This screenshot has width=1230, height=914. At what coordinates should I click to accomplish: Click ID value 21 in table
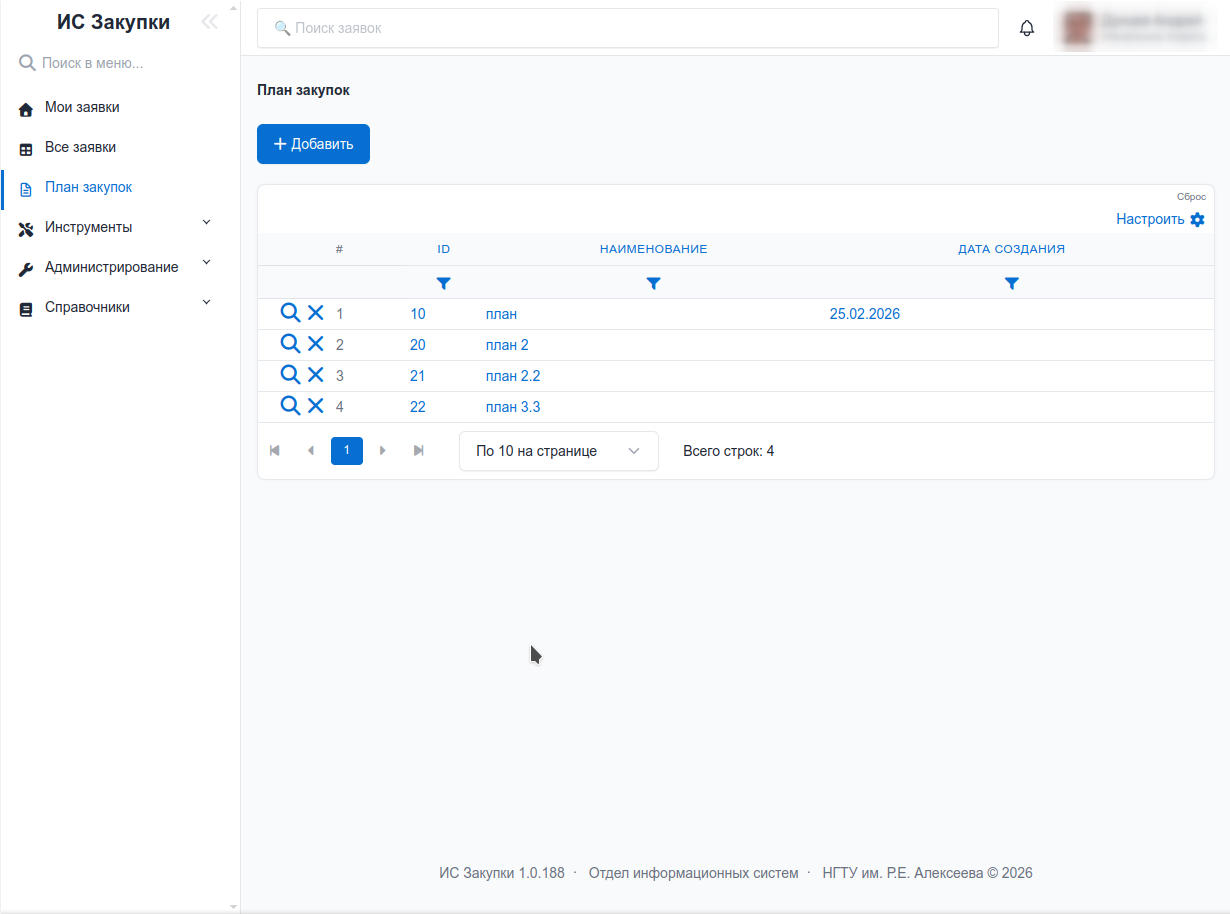[418, 376]
